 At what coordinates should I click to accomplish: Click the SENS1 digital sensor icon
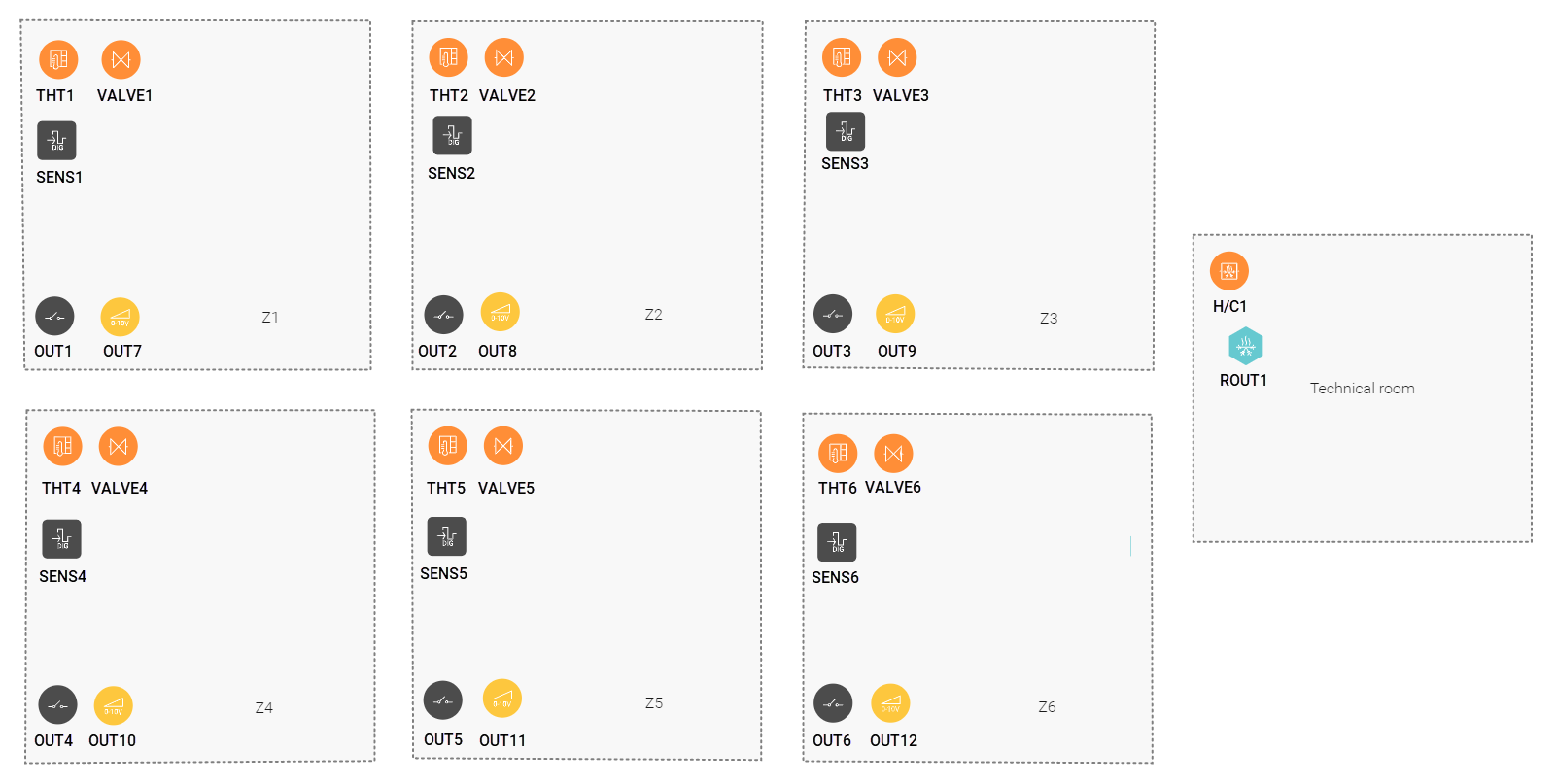[56, 141]
